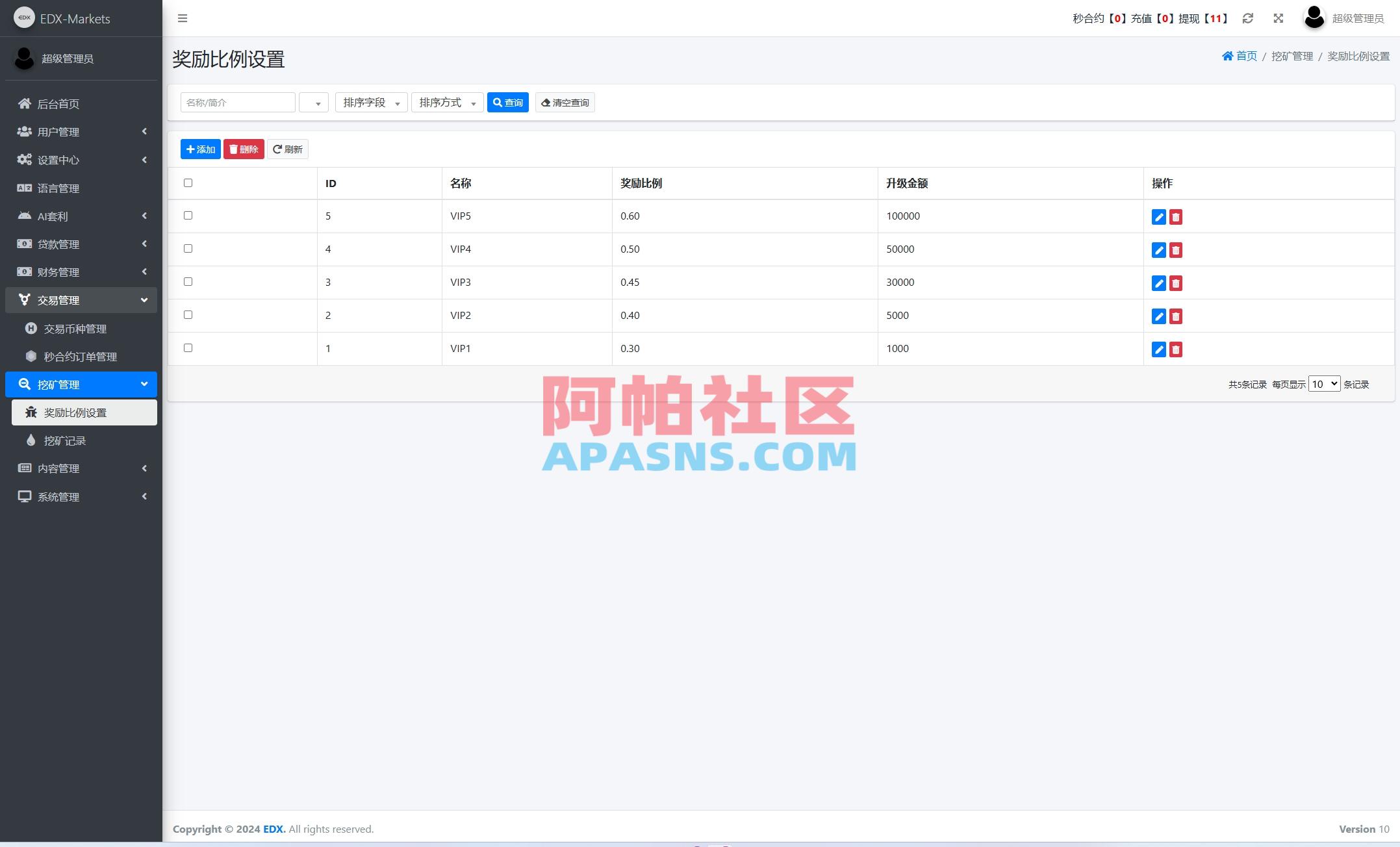Click the home icon in the breadcrumb

(1227, 56)
